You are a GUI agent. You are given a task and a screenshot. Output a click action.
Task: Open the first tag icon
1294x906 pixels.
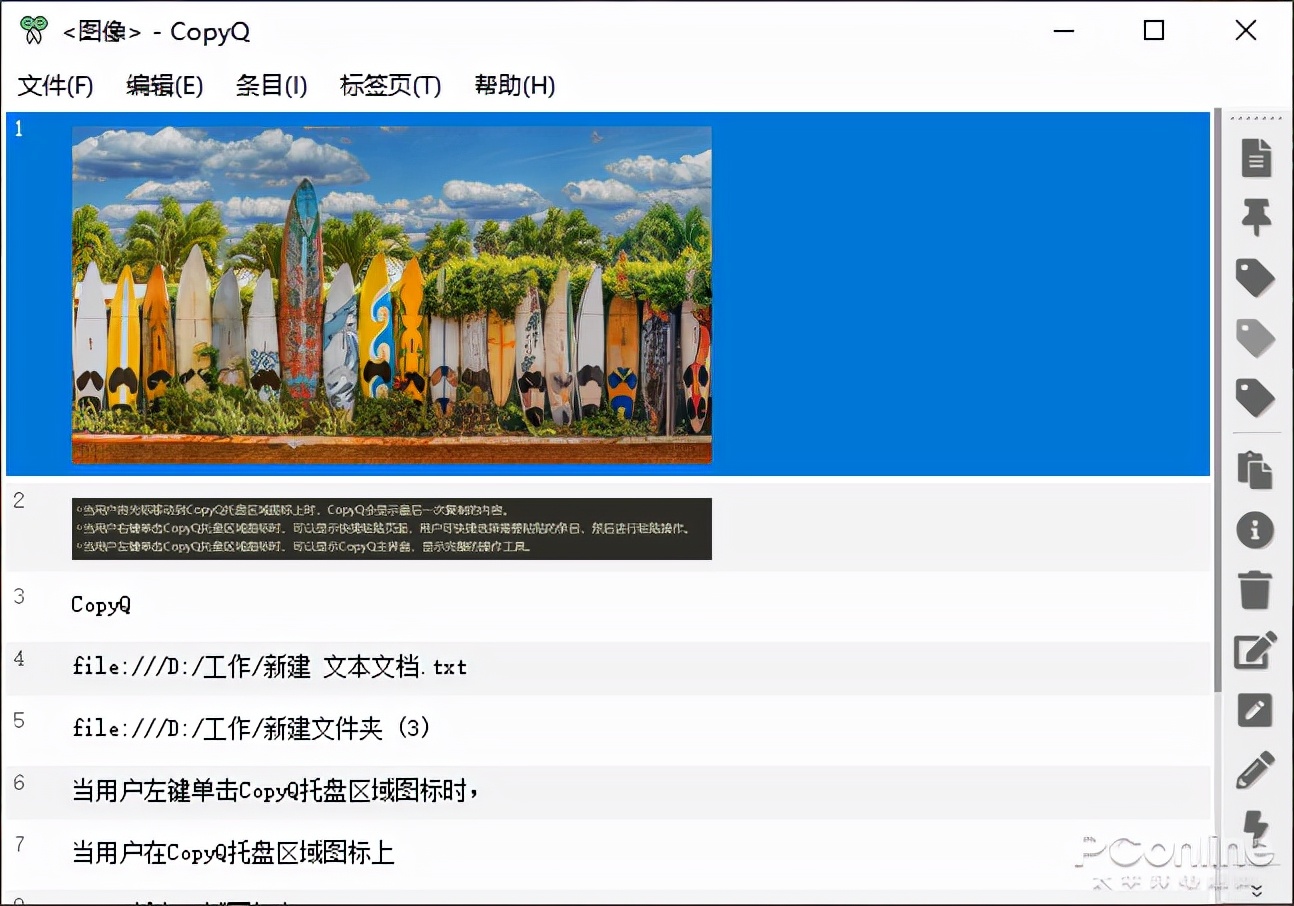pyautogui.click(x=1255, y=278)
